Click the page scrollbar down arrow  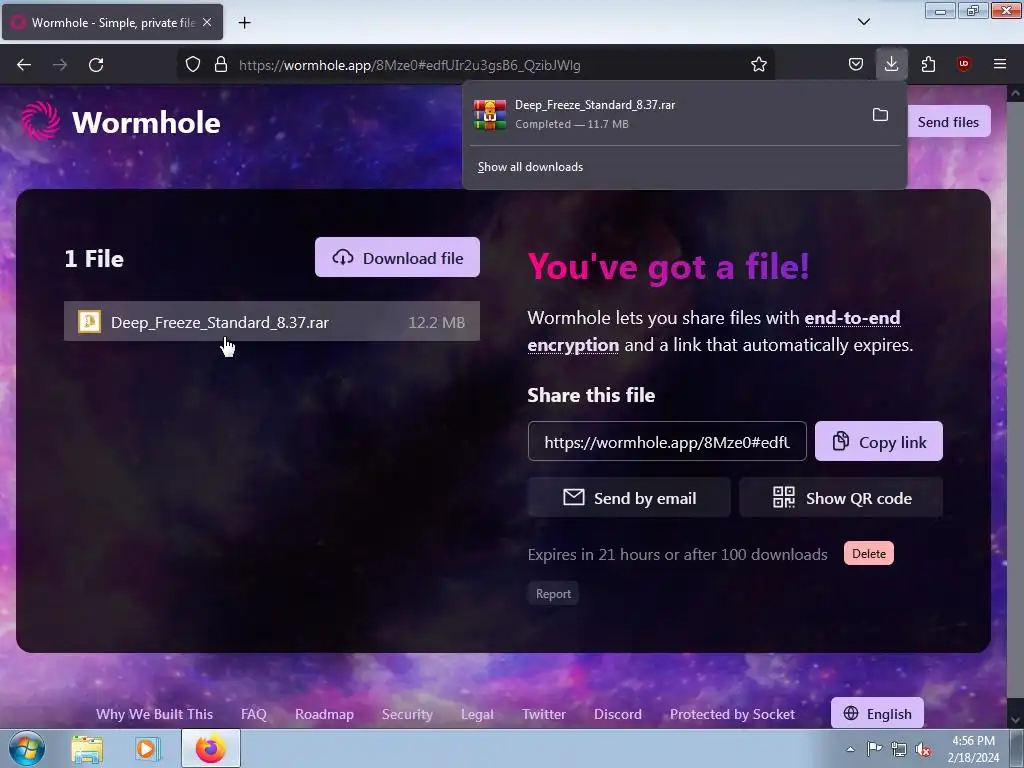(x=1016, y=720)
